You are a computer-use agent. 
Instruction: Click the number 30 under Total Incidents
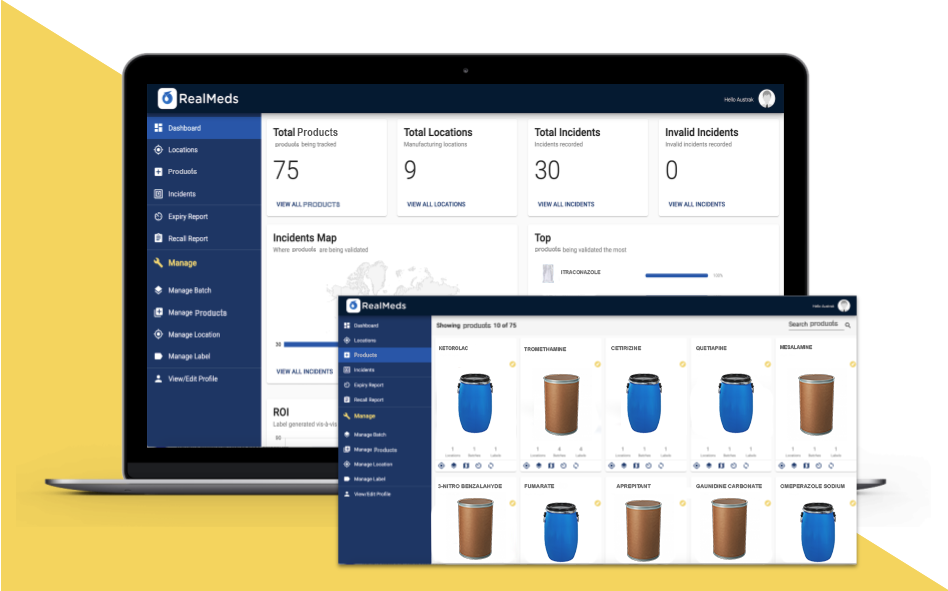click(547, 170)
